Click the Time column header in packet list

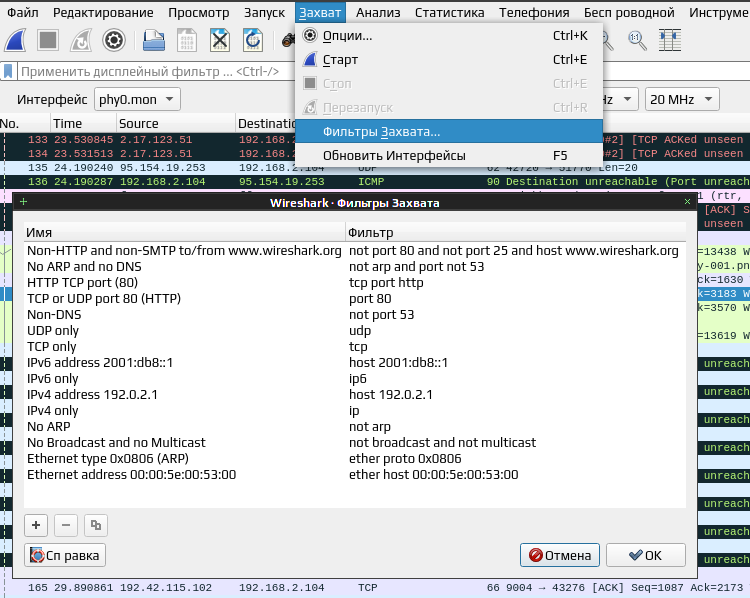click(83, 123)
